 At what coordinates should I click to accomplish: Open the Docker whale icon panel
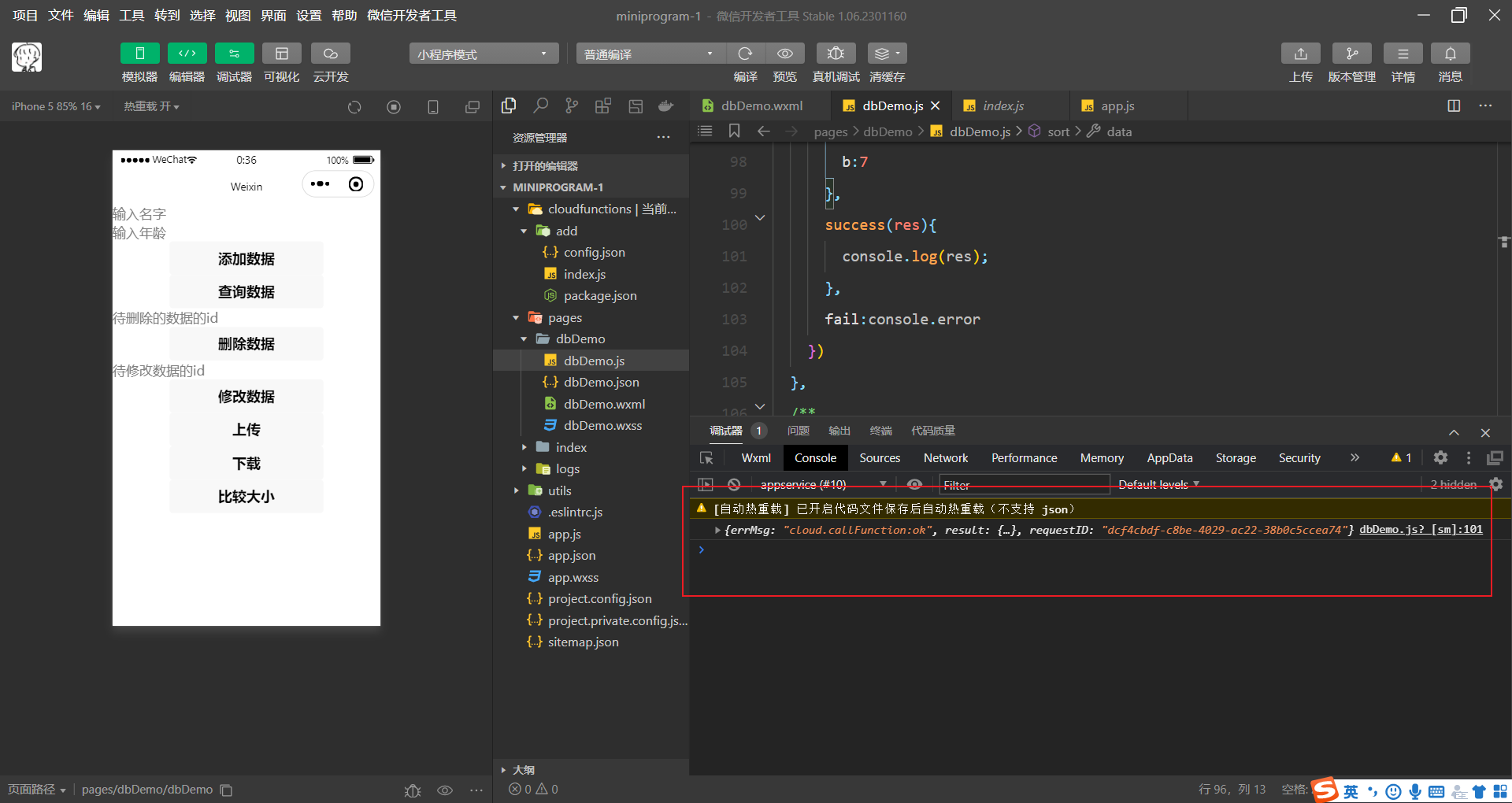tap(666, 105)
